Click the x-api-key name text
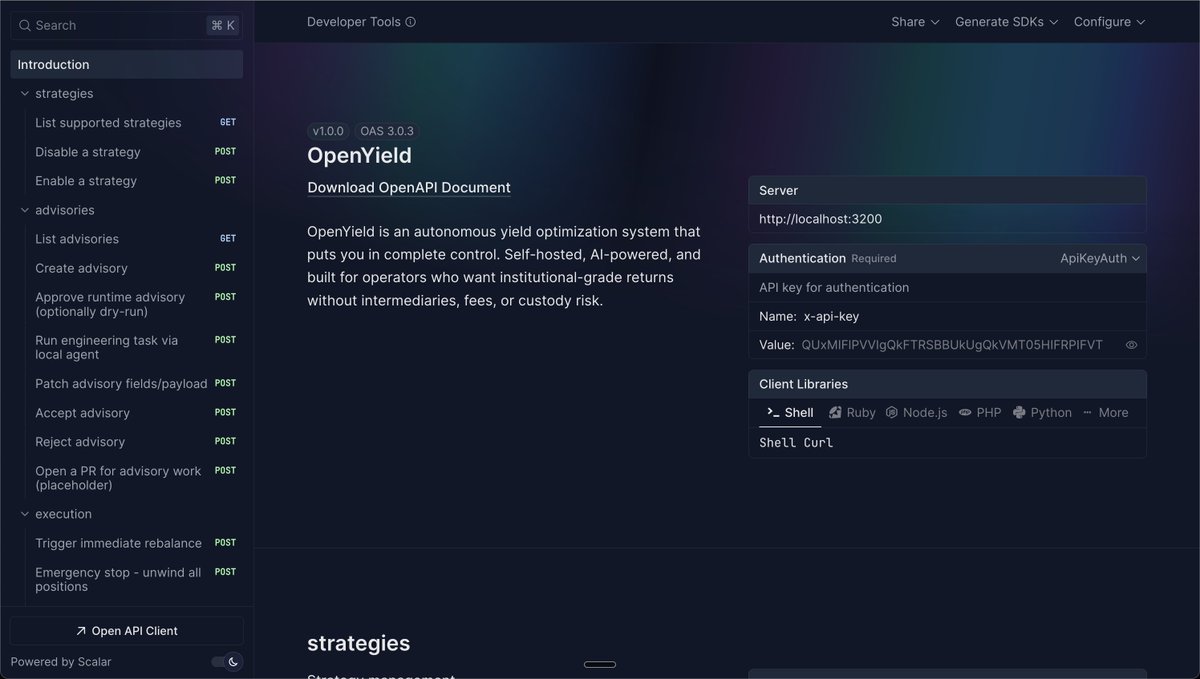The image size is (1200, 679). click(831, 316)
